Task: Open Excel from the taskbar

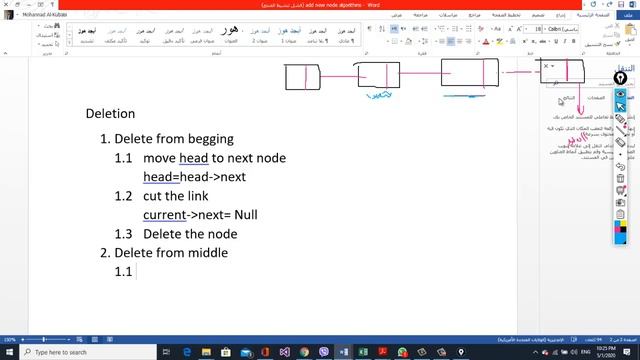Action: click(x=363, y=352)
